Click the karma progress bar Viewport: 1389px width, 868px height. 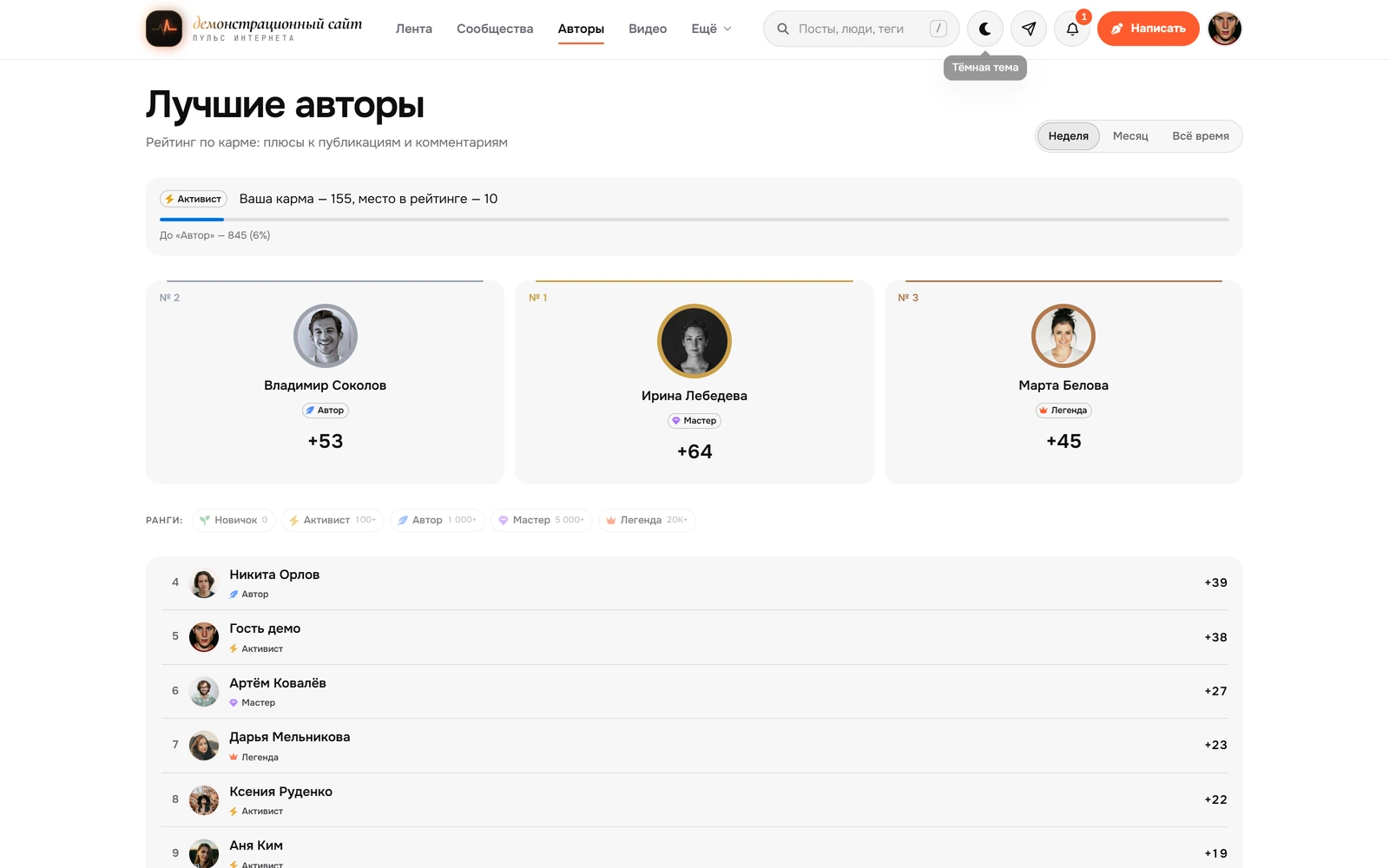(x=694, y=220)
